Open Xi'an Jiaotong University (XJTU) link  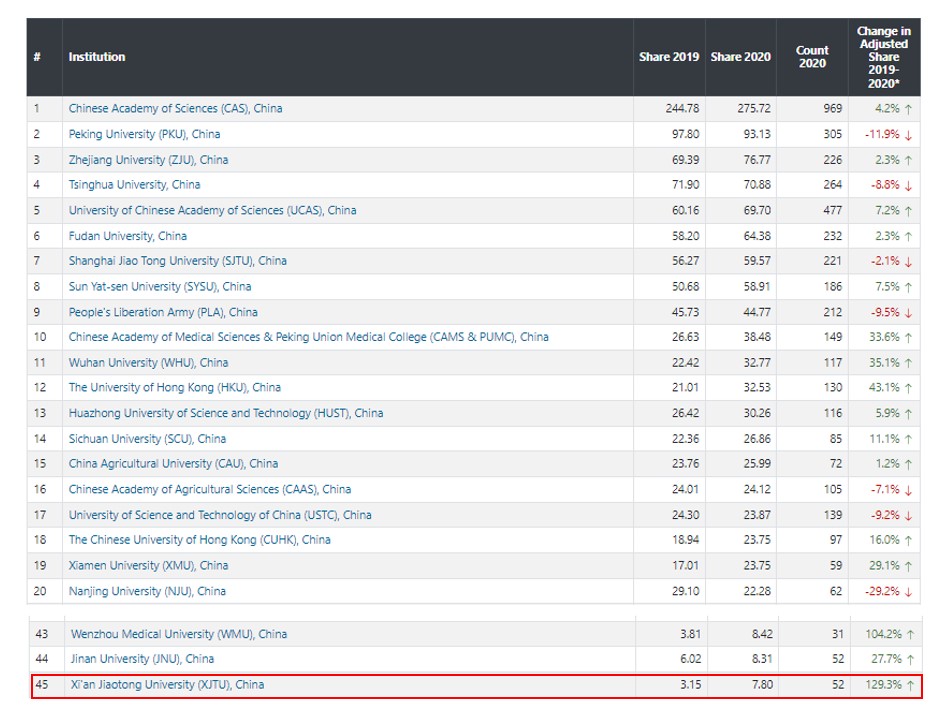coord(167,684)
